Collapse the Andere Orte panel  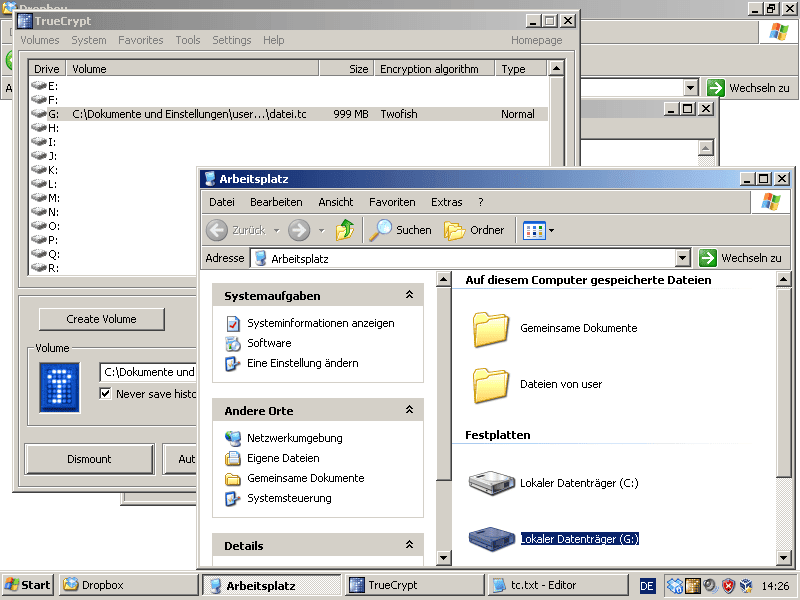point(409,410)
